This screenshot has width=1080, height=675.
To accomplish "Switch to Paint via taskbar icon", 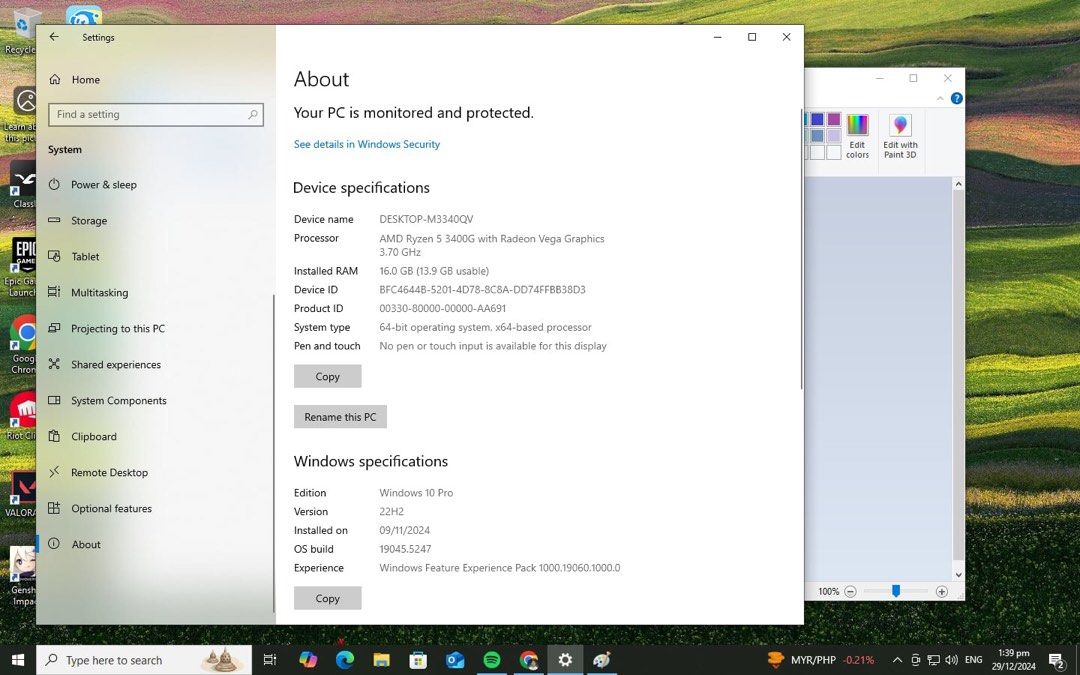I will pos(601,660).
